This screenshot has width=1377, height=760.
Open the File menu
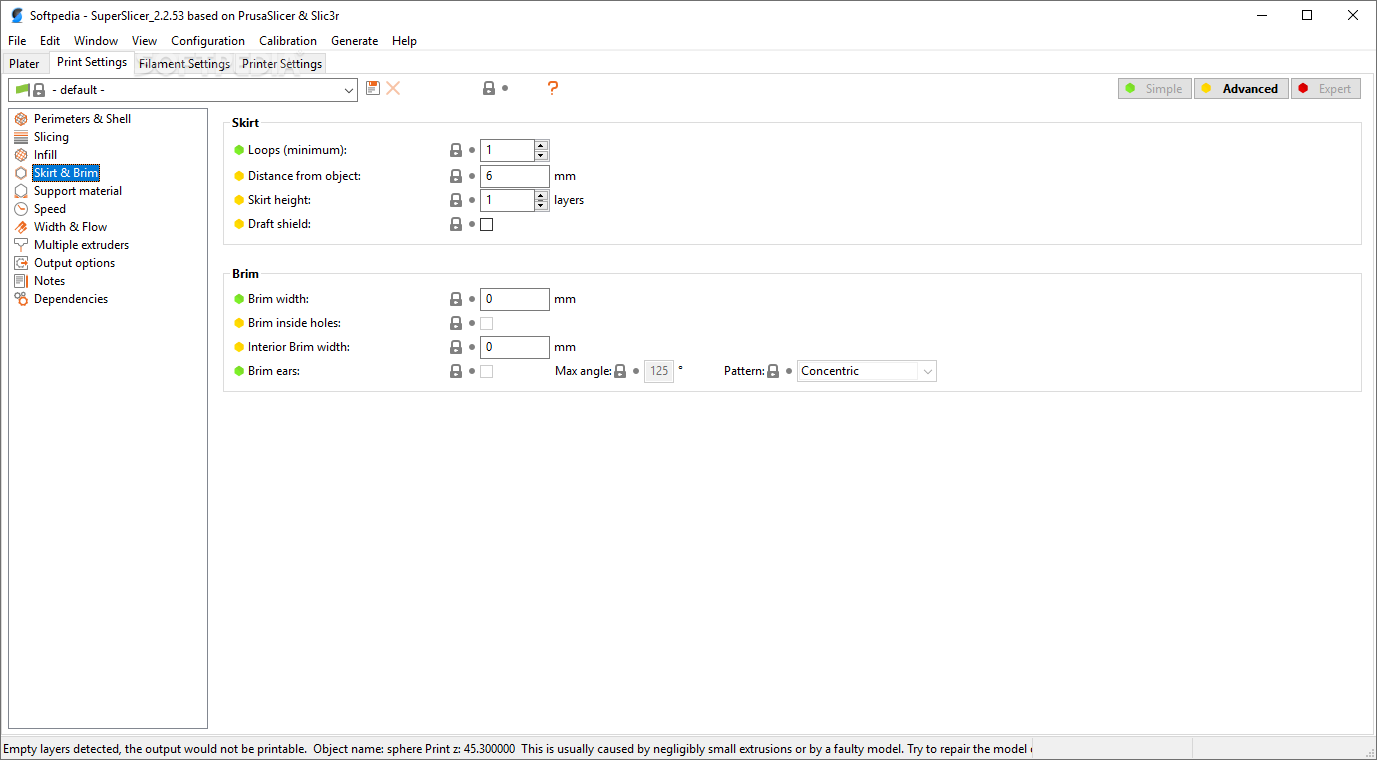tap(17, 41)
